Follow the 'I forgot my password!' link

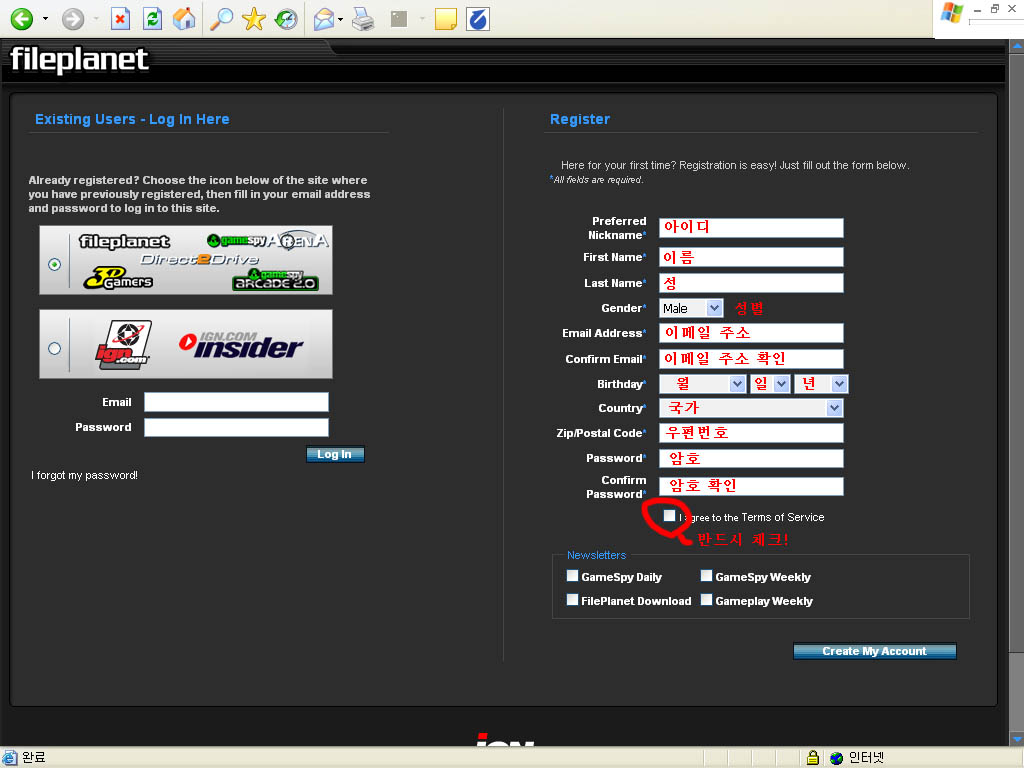(85, 476)
